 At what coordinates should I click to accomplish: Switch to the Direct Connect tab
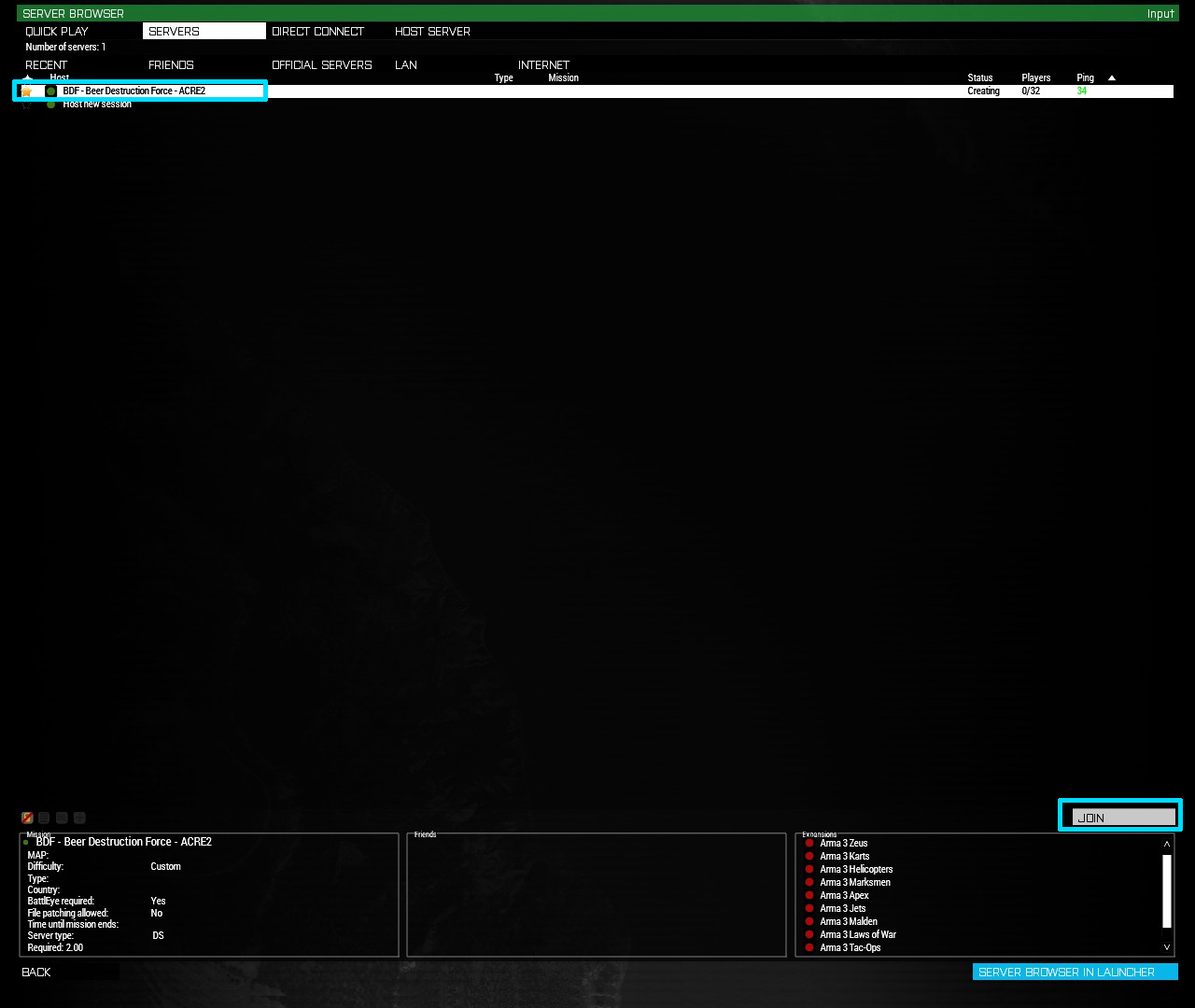(317, 32)
